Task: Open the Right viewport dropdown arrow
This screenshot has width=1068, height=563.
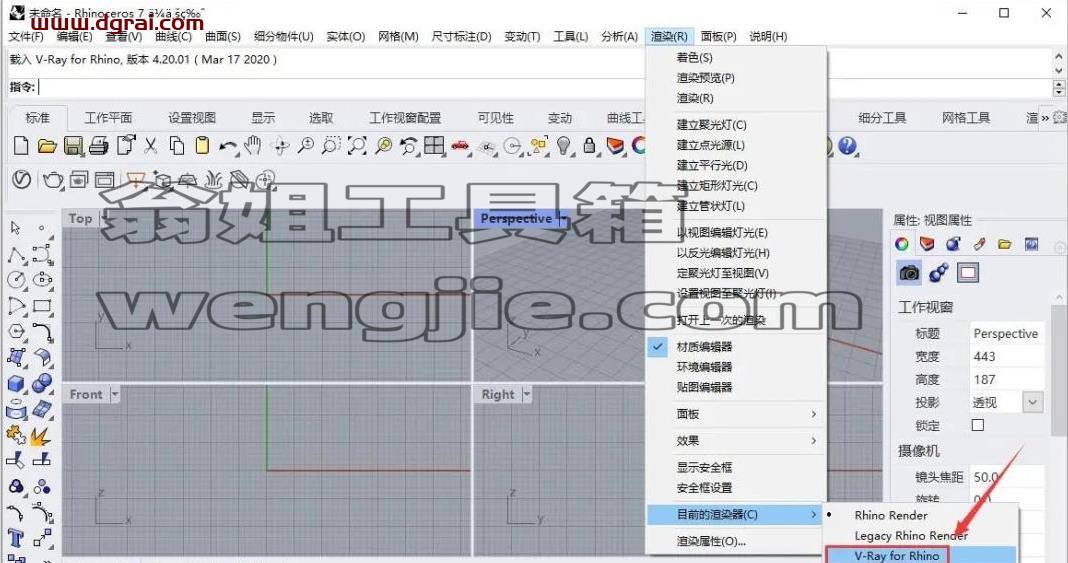Action: click(527, 394)
